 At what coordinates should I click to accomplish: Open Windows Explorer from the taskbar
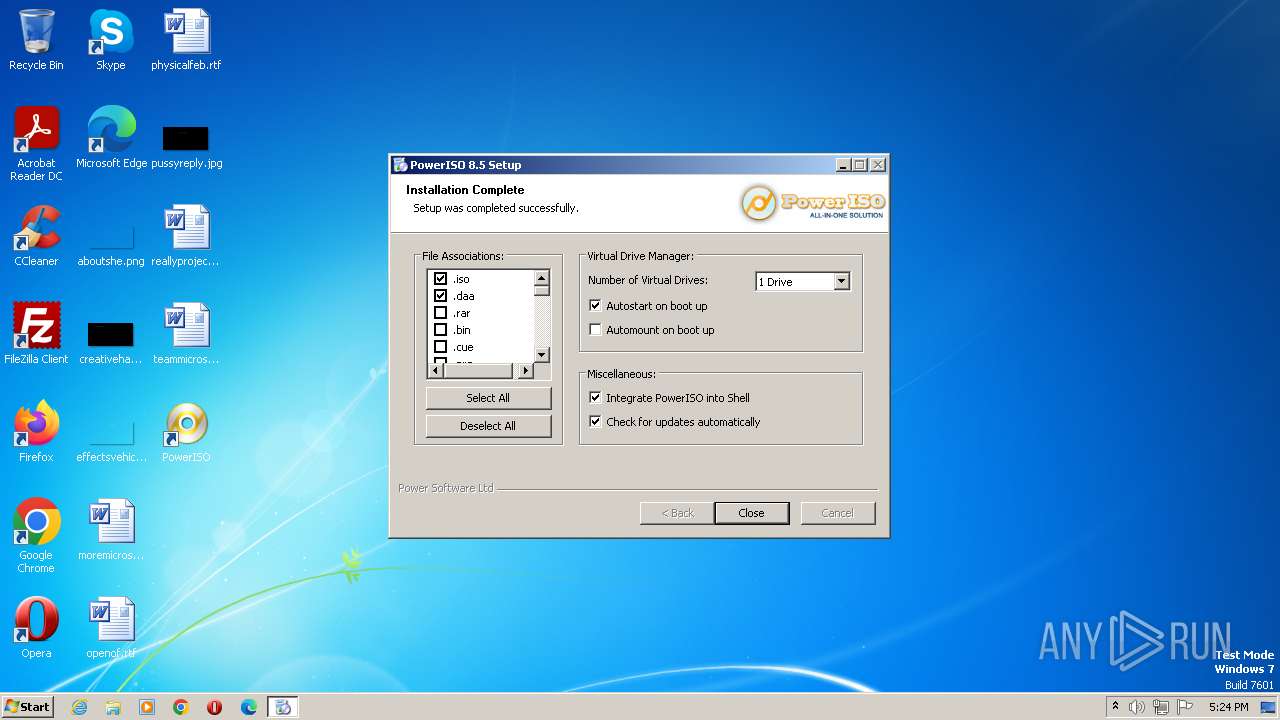[113, 707]
